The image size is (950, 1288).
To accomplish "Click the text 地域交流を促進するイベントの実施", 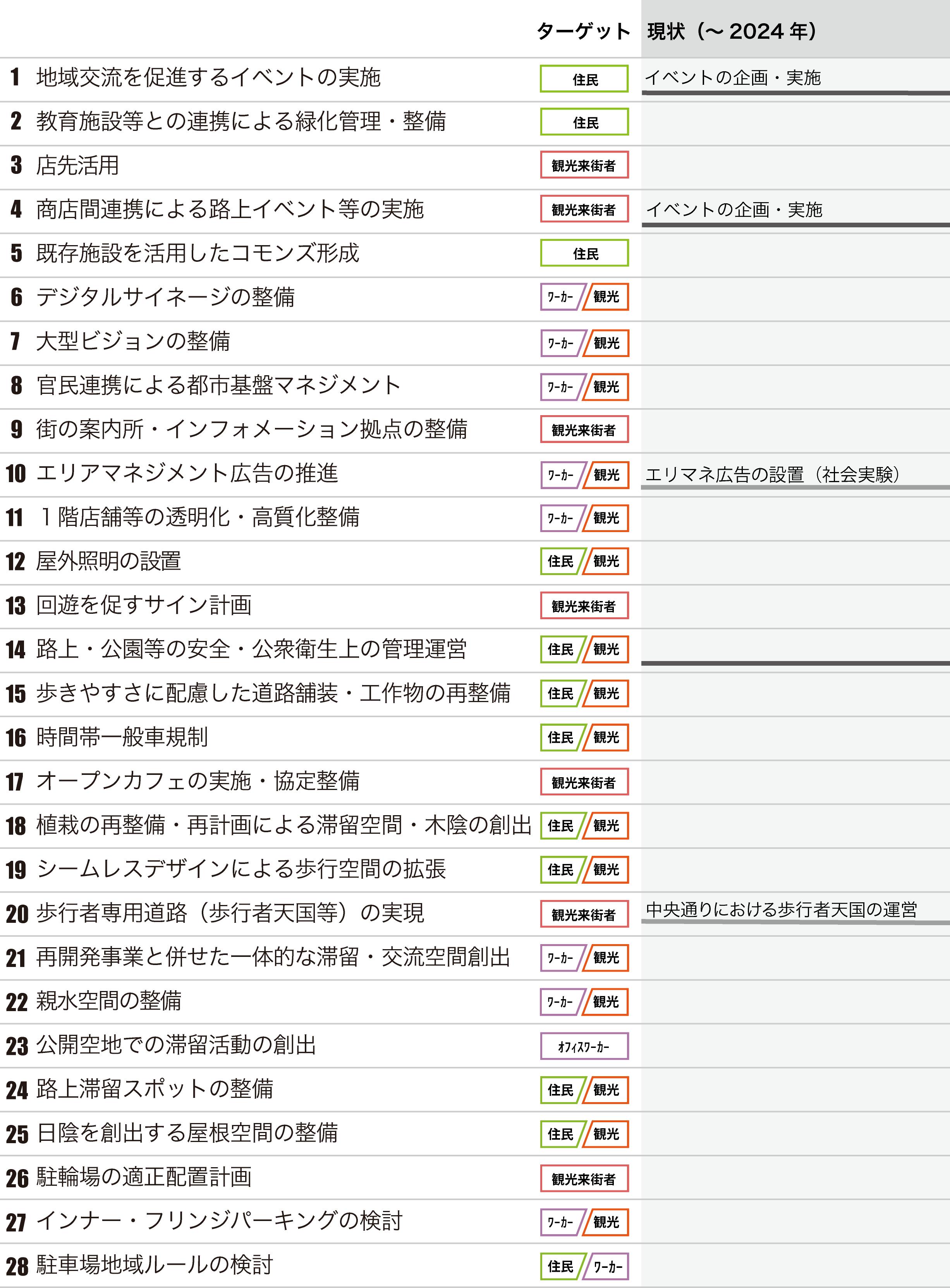I will [208, 77].
